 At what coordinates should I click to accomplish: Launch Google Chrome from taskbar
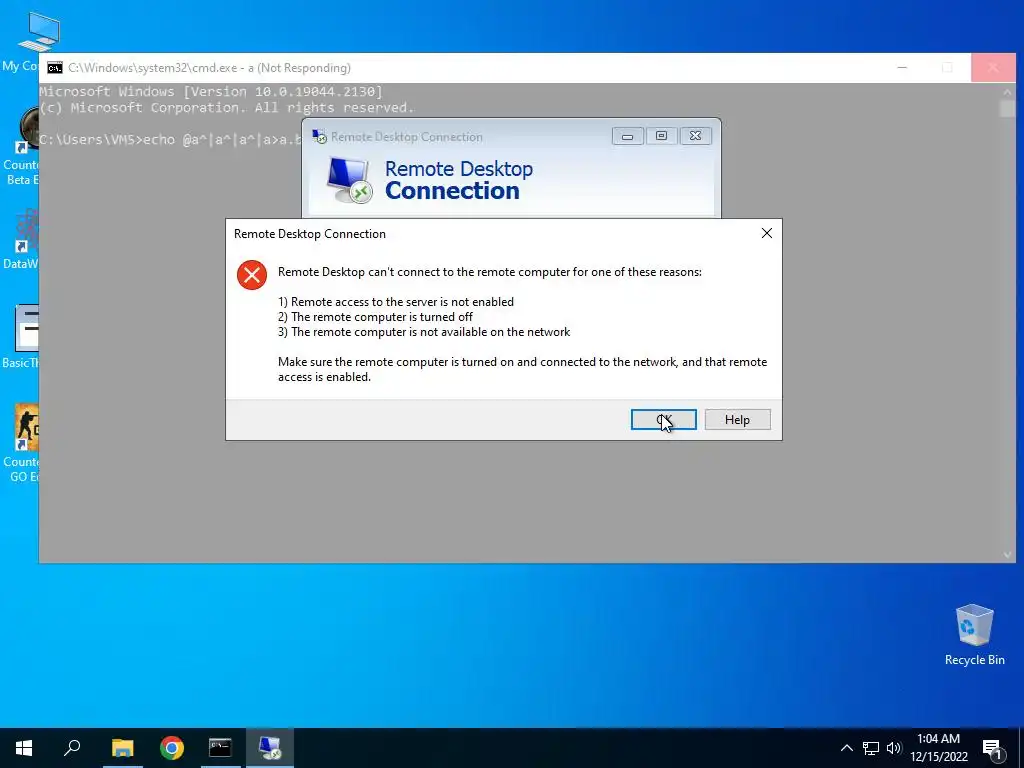(x=172, y=748)
